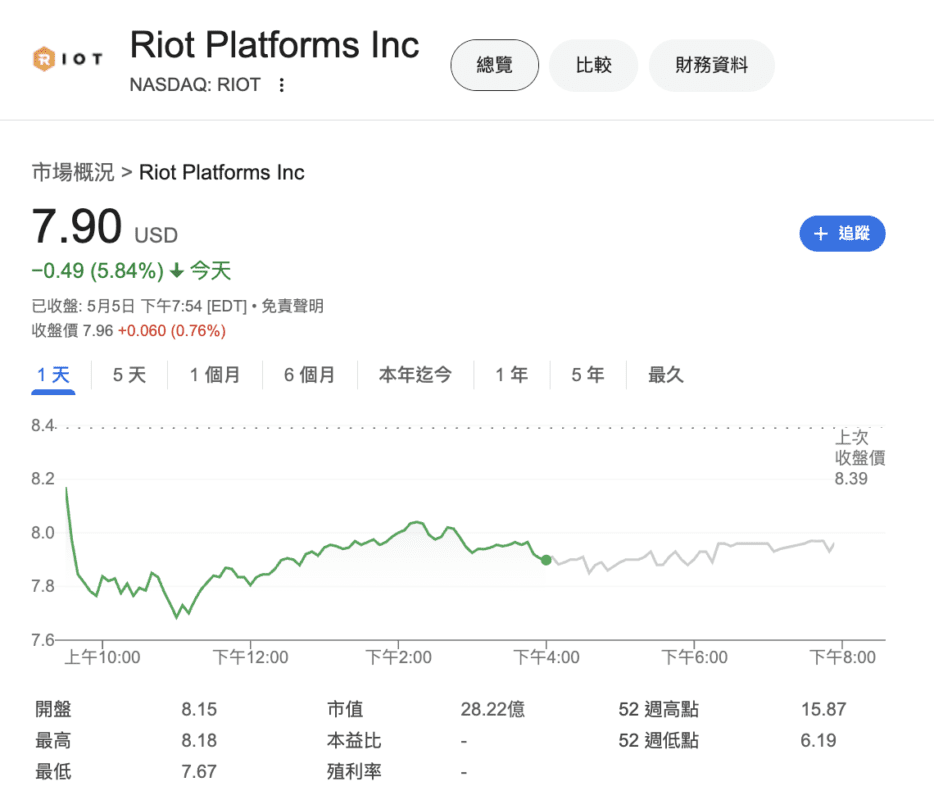This screenshot has width=934, height=800.
Task: Click the NASDAQ: RIOT ticker text
Action: tap(195, 85)
